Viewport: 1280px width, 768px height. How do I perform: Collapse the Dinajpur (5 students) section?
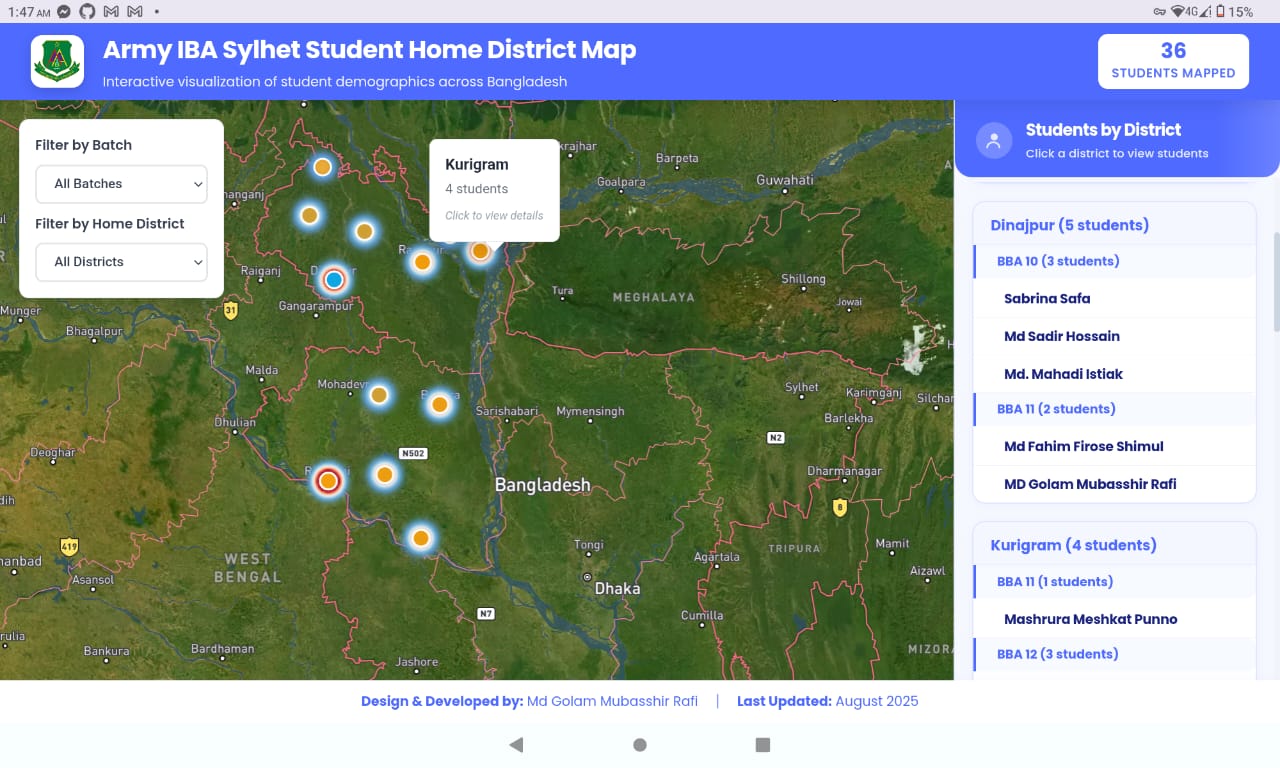[x=1069, y=225]
